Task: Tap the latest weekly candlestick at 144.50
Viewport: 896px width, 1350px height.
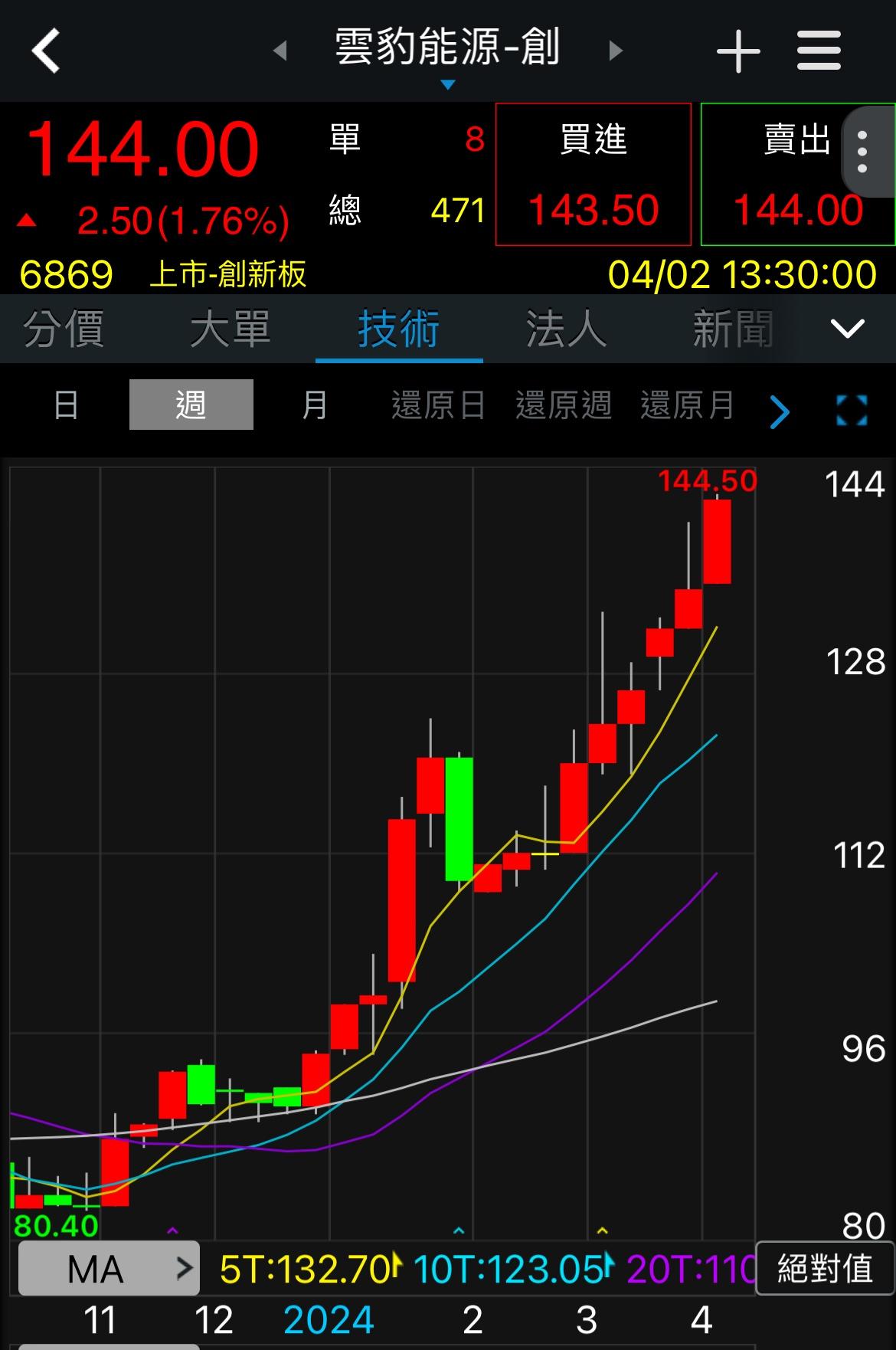Action: 717,541
